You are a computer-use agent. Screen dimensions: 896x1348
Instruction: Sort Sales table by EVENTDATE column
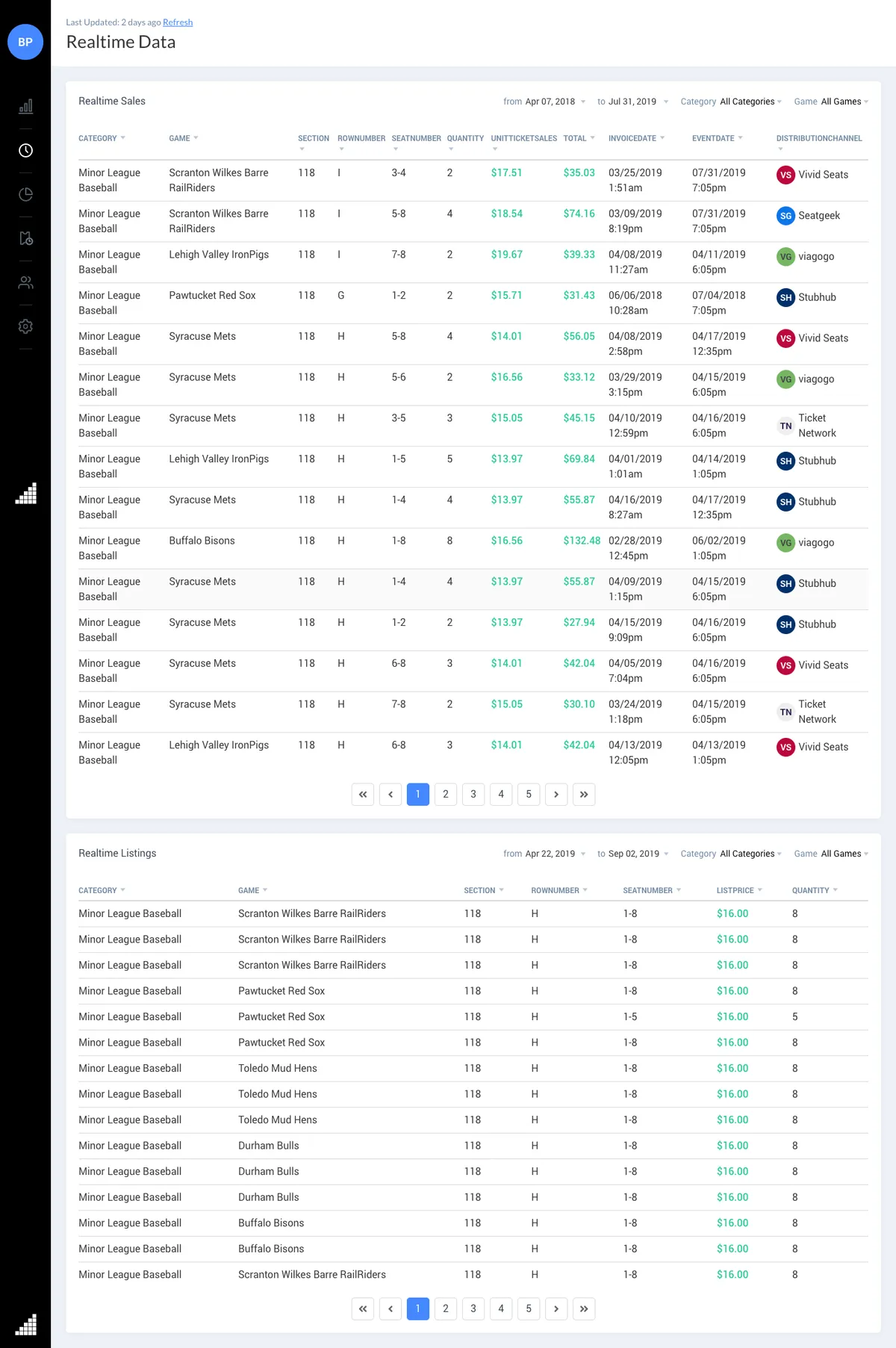point(717,138)
